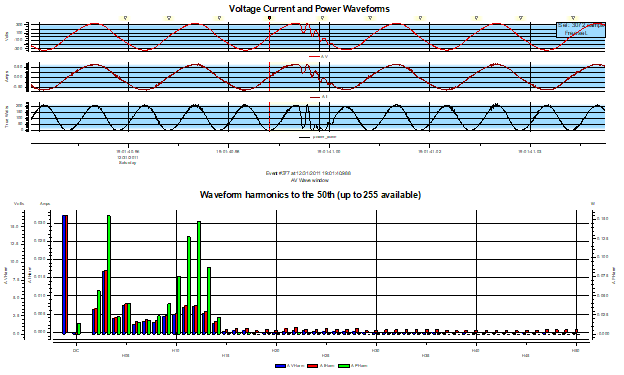Click the 'Voltage Current and Power Waveforms' title

309,9
